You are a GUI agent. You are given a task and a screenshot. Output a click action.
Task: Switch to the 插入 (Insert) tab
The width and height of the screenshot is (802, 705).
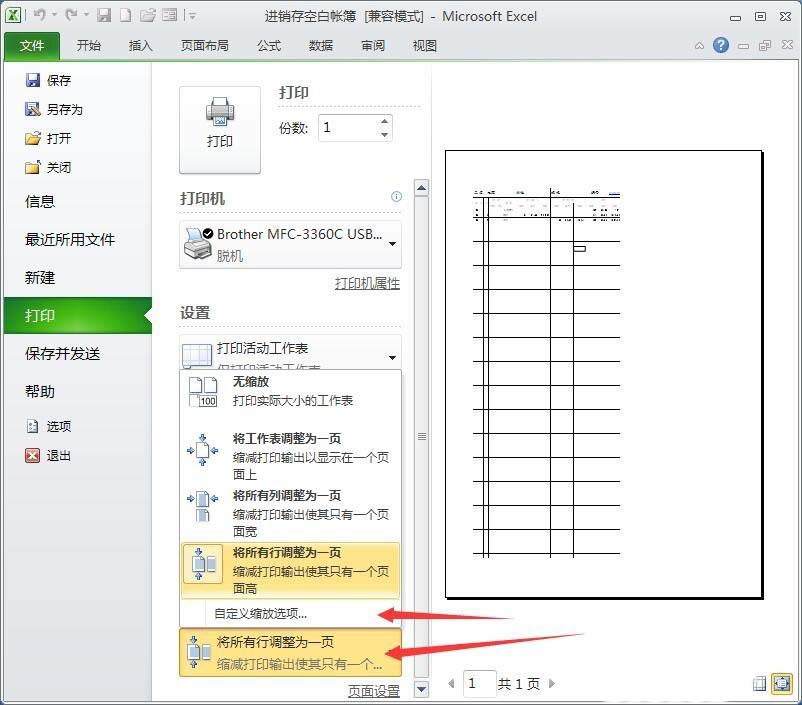(x=141, y=46)
